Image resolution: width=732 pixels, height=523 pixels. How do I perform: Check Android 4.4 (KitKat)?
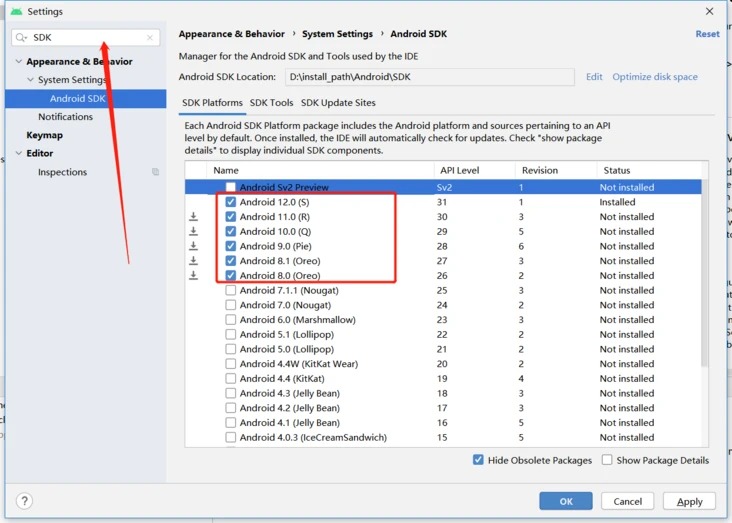[x=231, y=378]
